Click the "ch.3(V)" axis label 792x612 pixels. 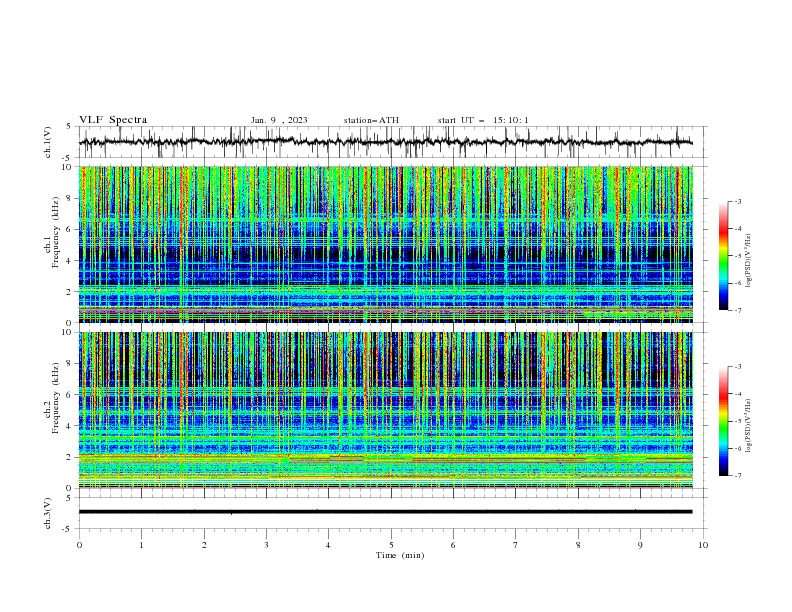pos(48,513)
